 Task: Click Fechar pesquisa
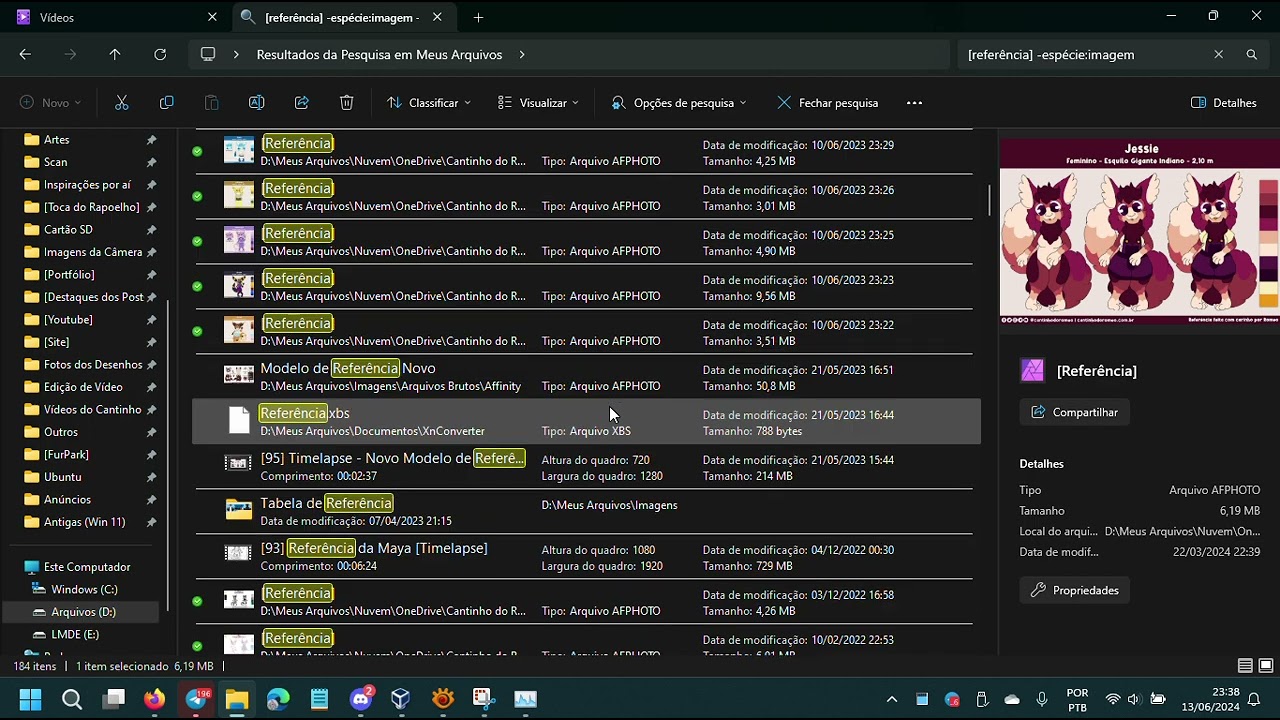click(x=827, y=103)
